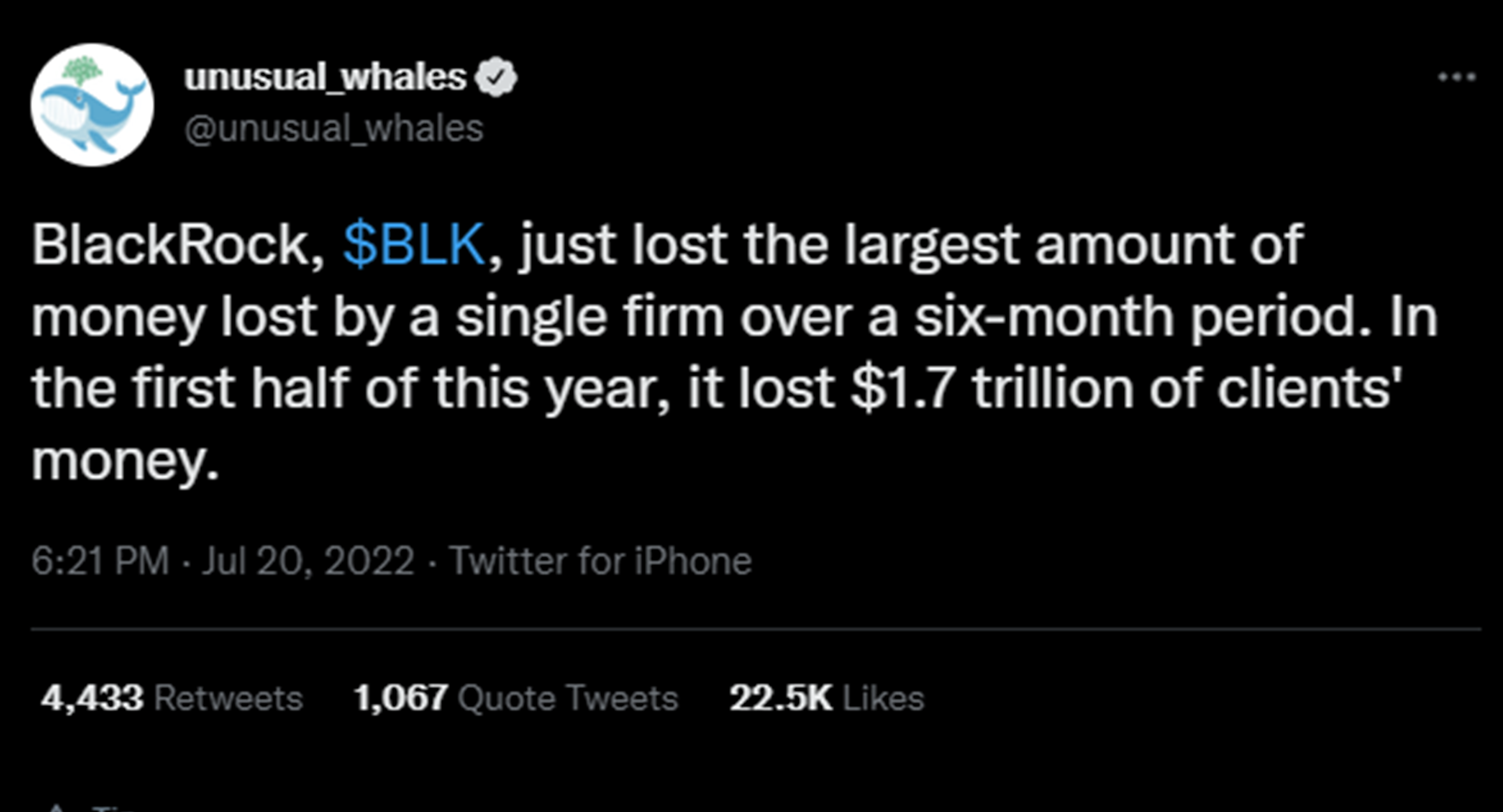Open the bold unusual_whales display name
Screen dimensions: 1503x812
coord(325,77)
